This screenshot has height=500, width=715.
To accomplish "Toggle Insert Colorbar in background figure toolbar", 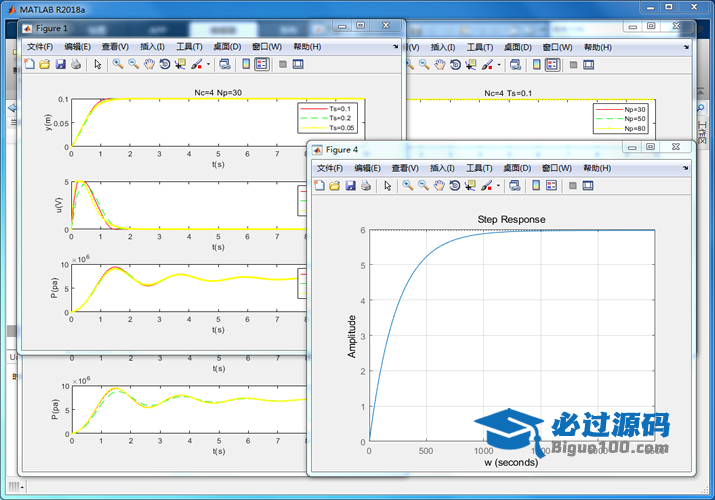I will 537,65.
